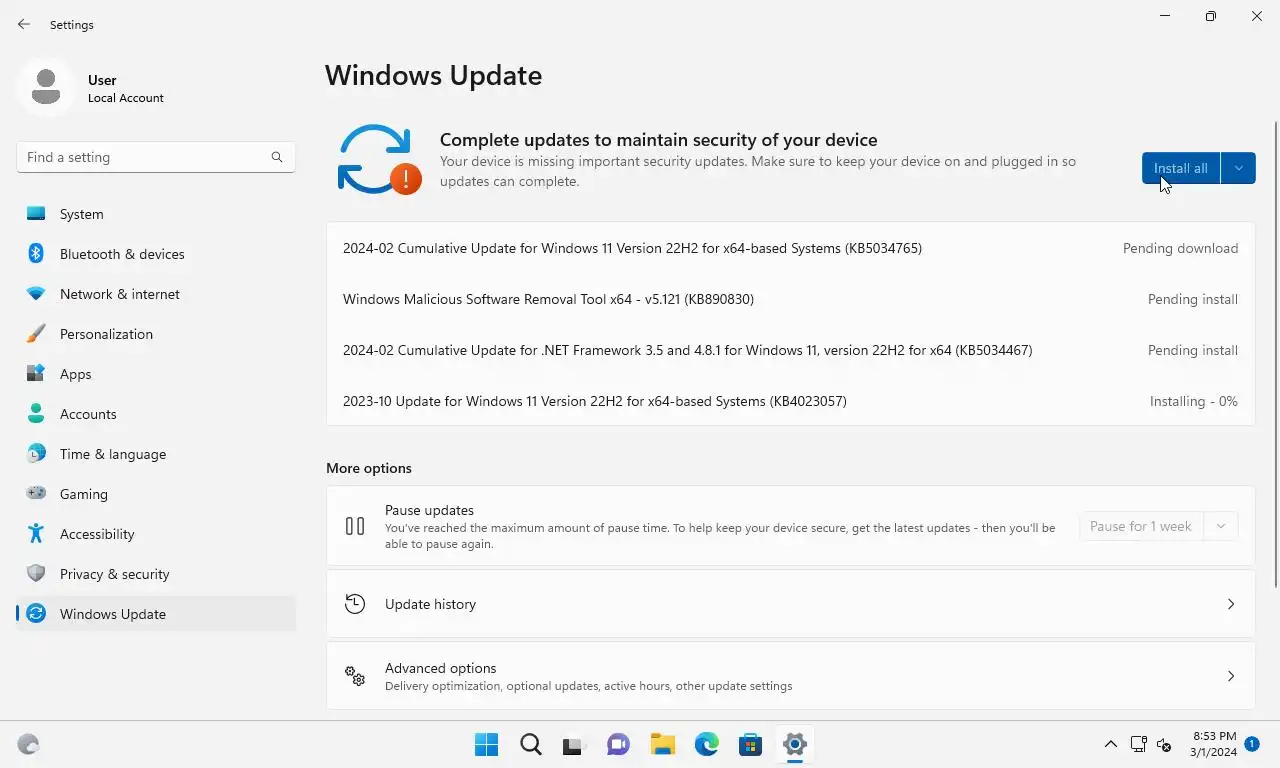Show hidden tray icons chevron
1280x768 pixels.
click(1110, 744)
